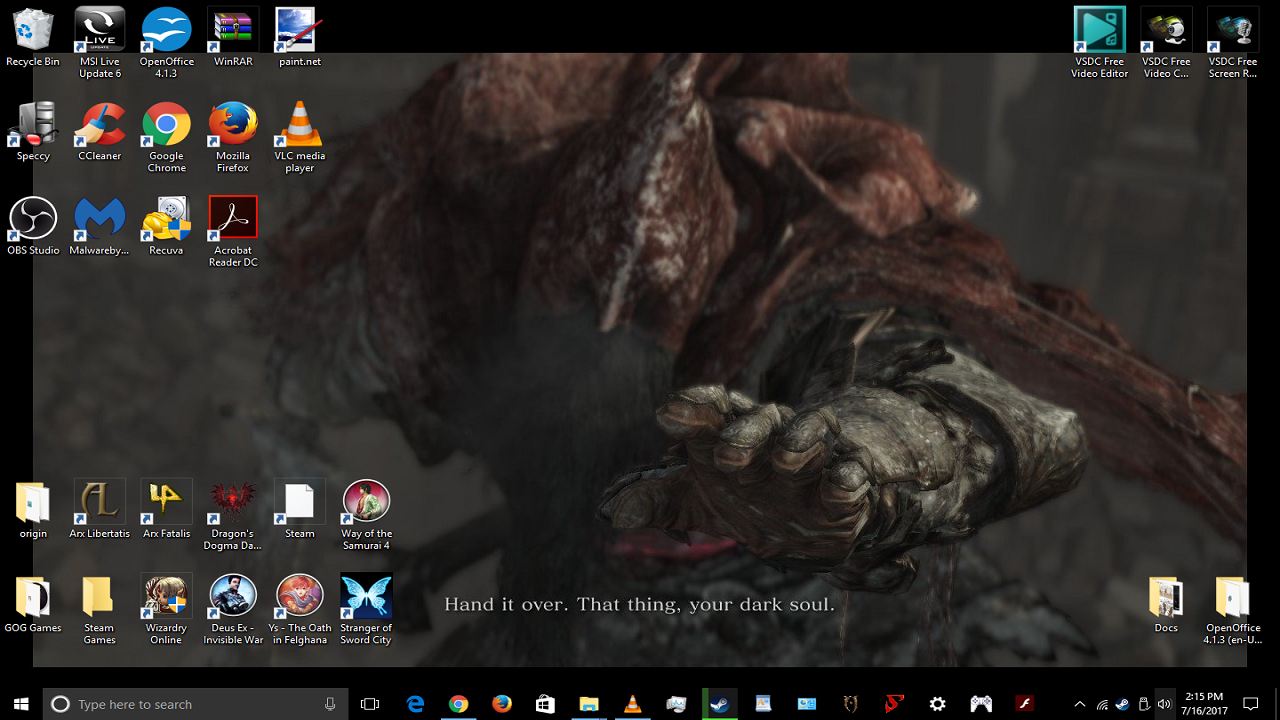The image size is (1280, 720).
Task: Open the Action Center notifications icon
Action: coord(1250,704)
